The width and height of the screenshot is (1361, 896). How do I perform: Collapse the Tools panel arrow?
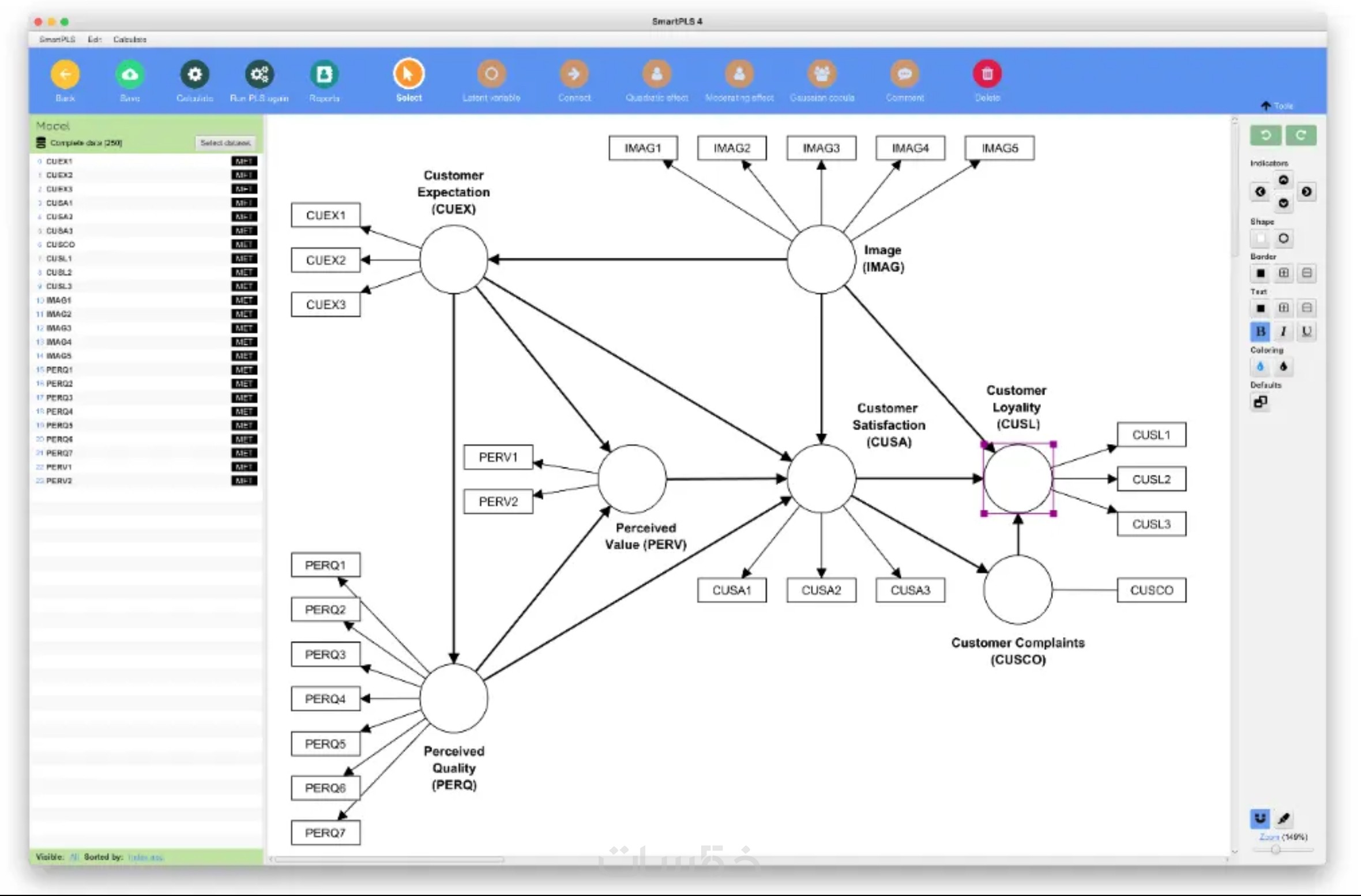(1266, 106)
